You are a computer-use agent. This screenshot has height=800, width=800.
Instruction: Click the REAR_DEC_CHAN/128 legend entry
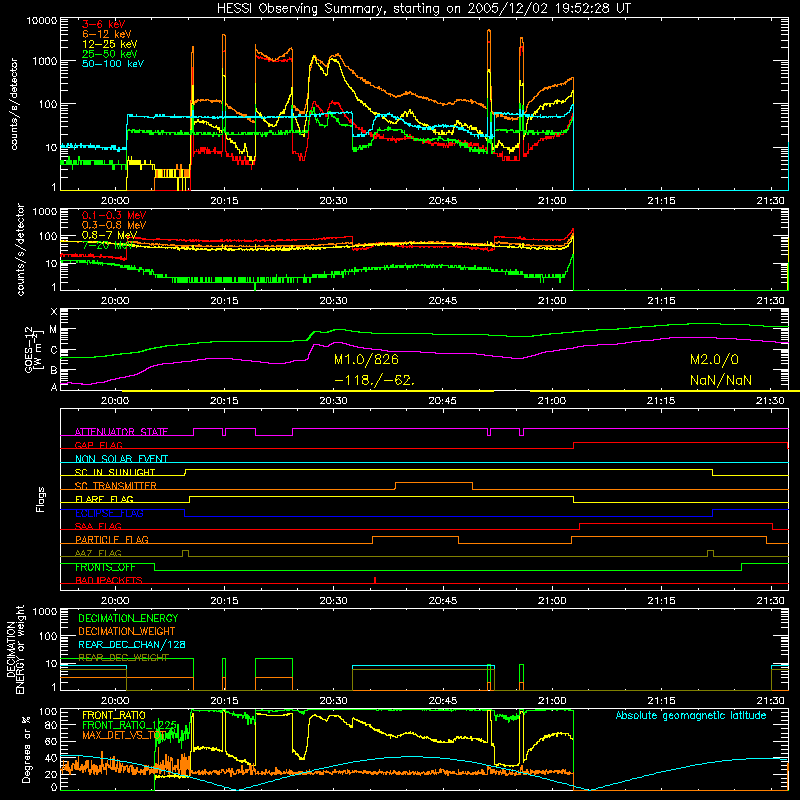coord(132,645)
